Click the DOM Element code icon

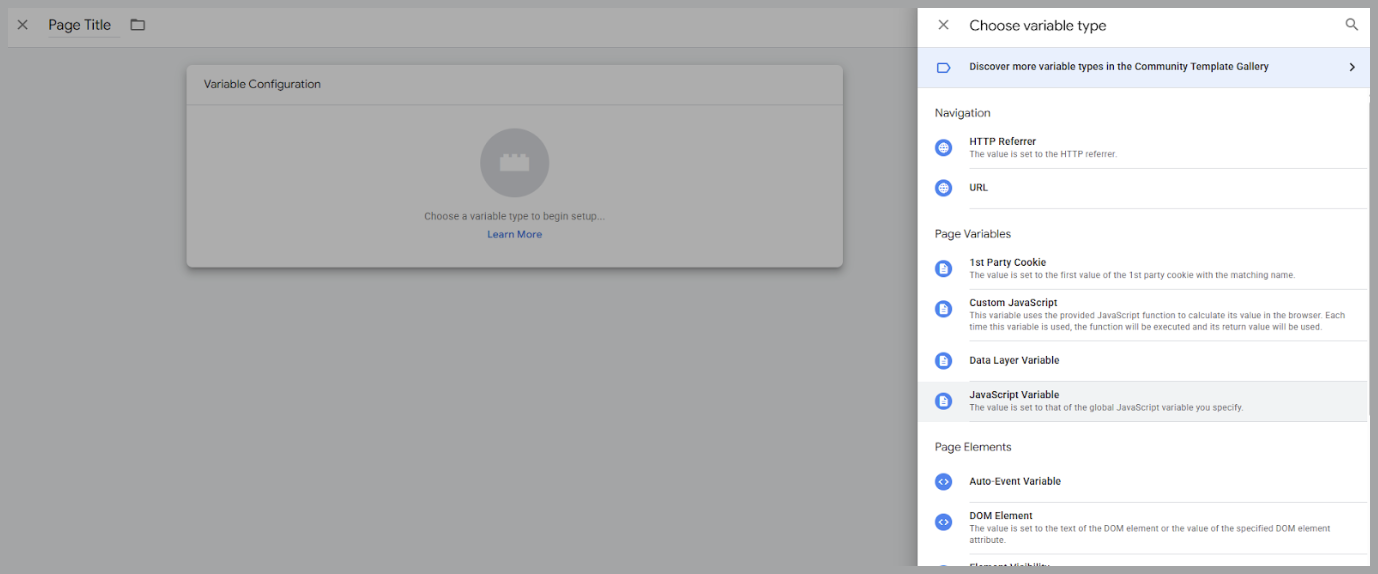pos(943,522)
